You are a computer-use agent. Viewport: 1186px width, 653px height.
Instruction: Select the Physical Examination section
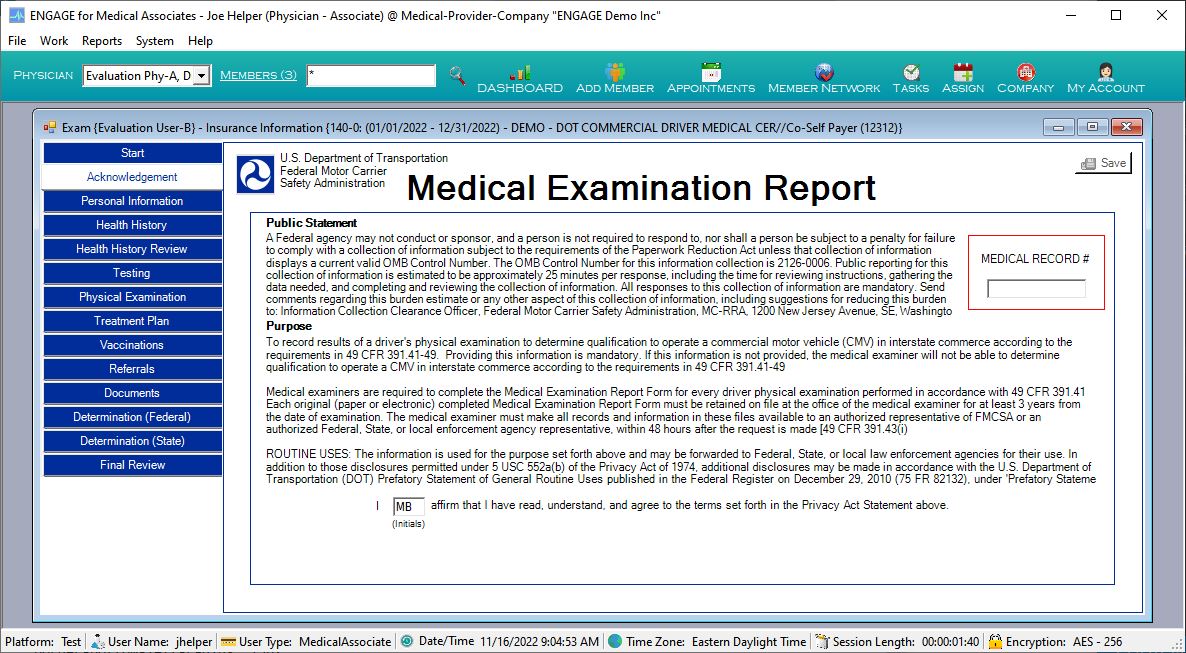coord(132,296)
